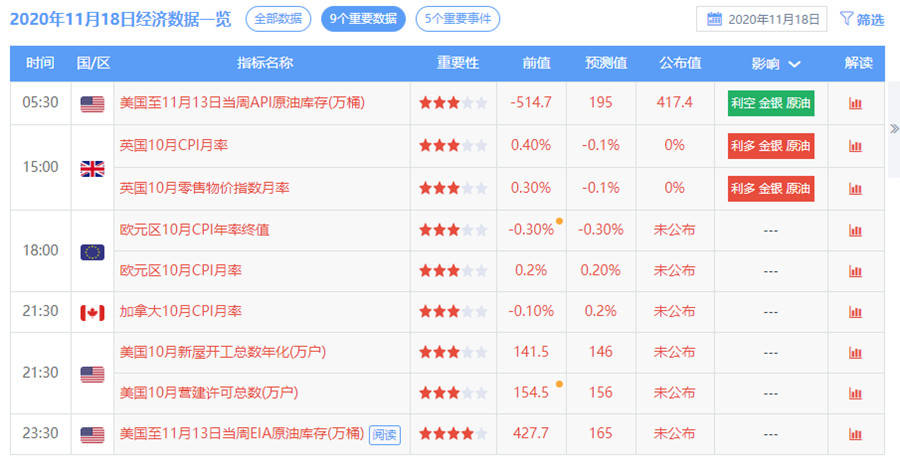Click the 前值 column header
The height and width of the screenshot is (470, 900).
[536, 63]
